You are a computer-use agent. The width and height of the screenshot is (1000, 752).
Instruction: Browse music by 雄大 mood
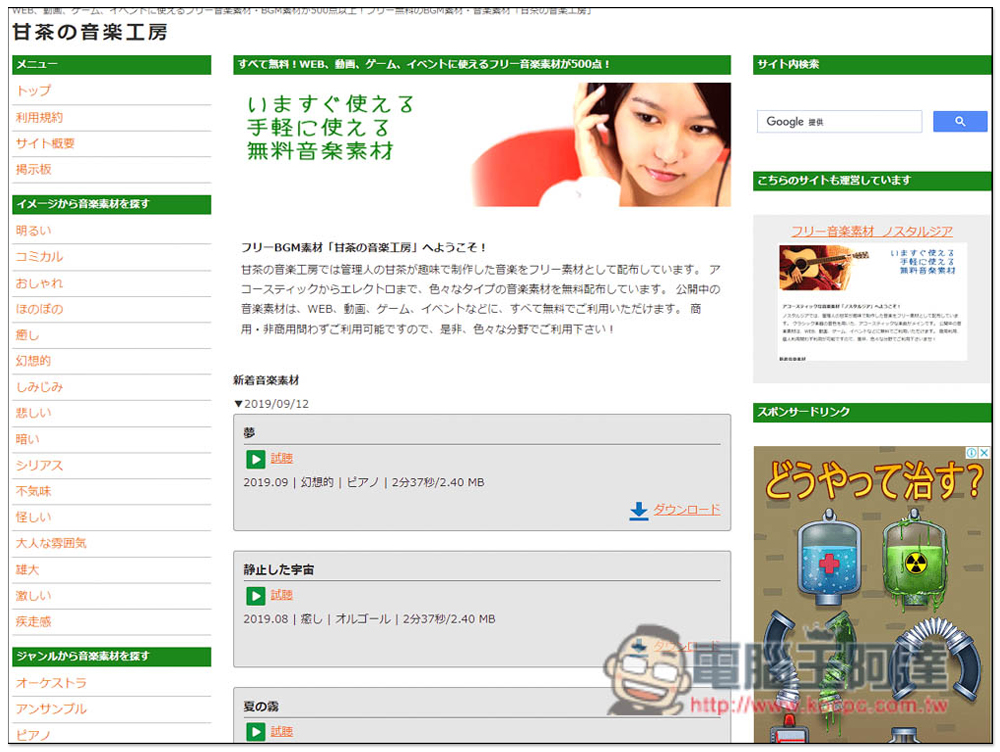coord(27,569)
